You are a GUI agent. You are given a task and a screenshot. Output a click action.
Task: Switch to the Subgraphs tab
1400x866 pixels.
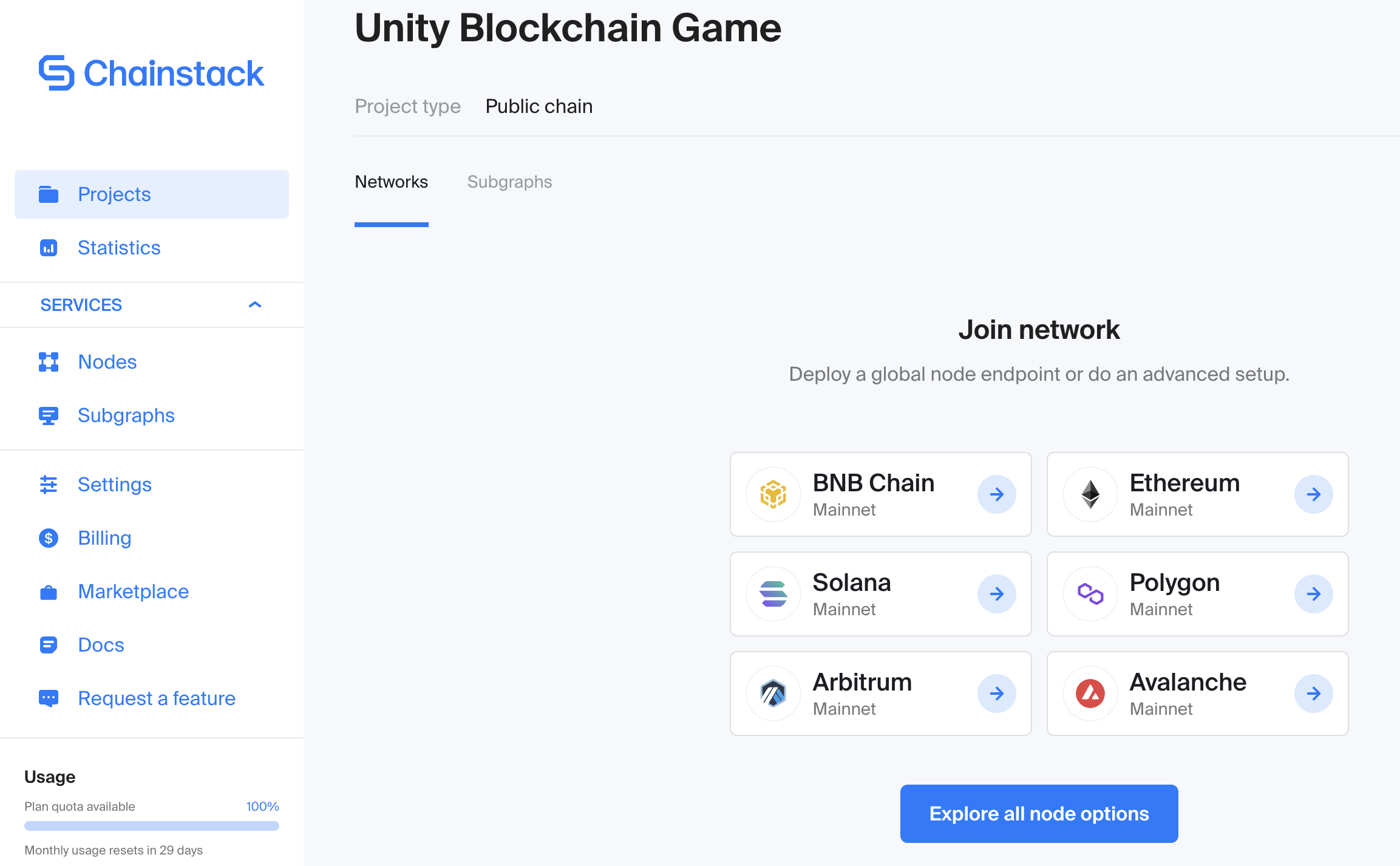pos(509,182)
